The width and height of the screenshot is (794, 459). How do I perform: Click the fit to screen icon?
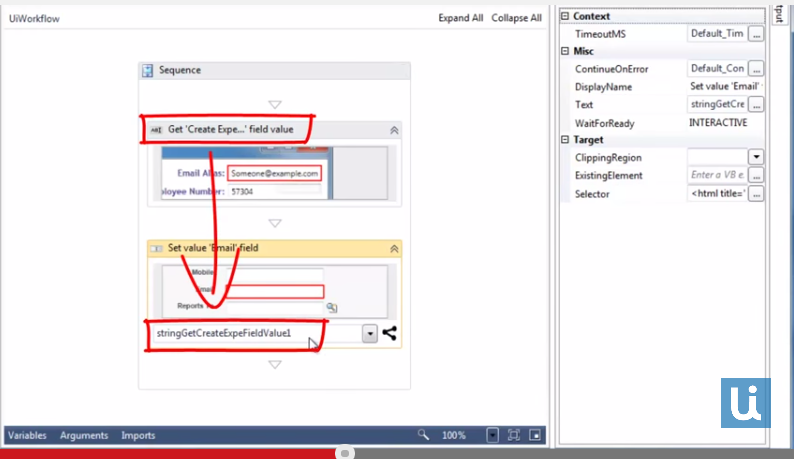pos(514,435)
